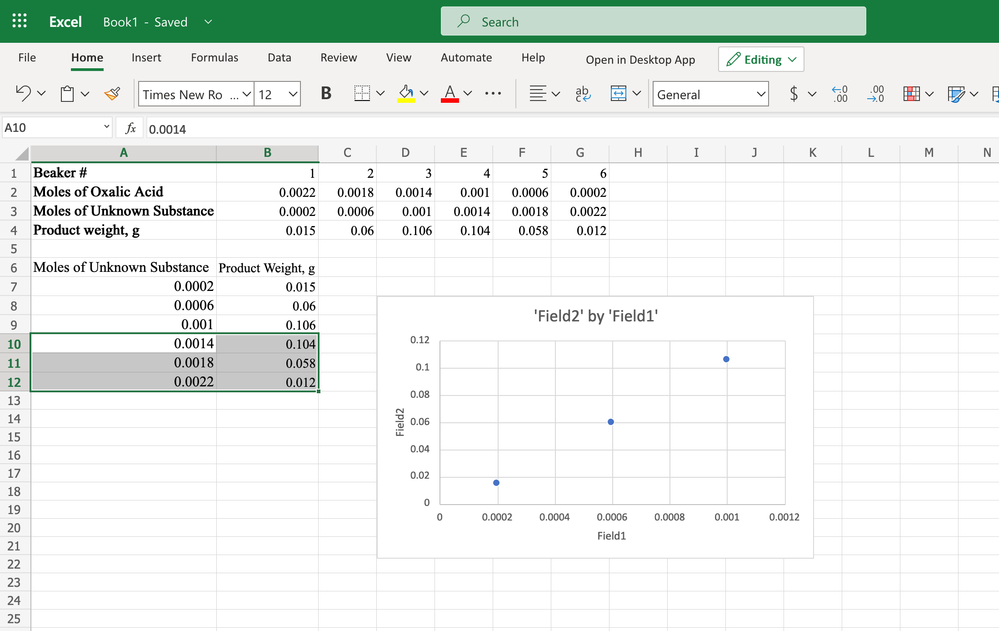
Task: Select the Format Painter brush
Action: click(112, 94)
